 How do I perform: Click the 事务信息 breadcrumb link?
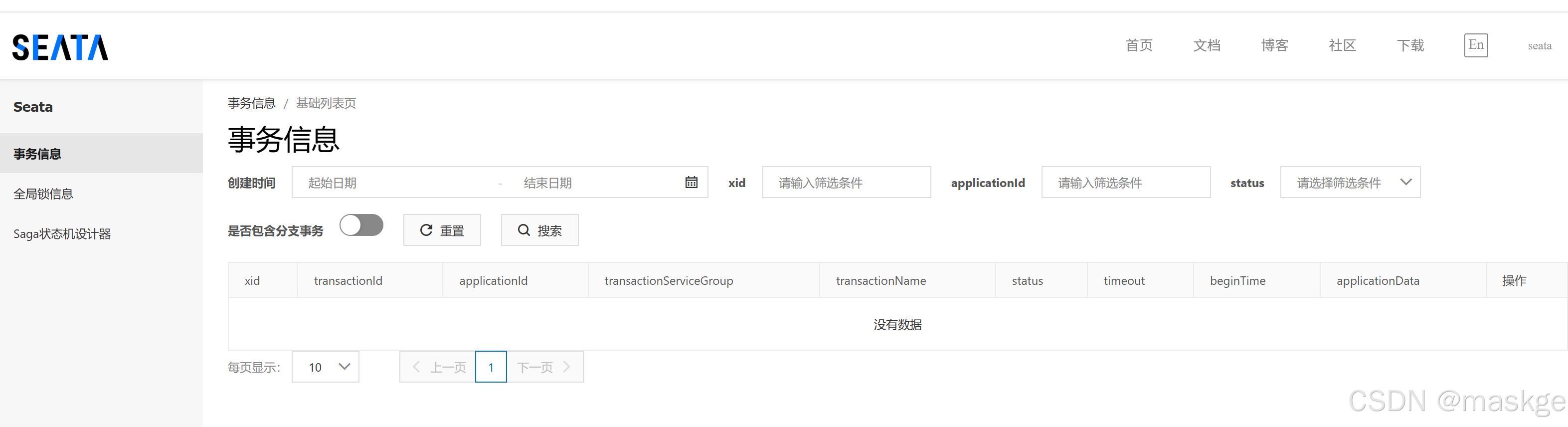pos(251,103)
